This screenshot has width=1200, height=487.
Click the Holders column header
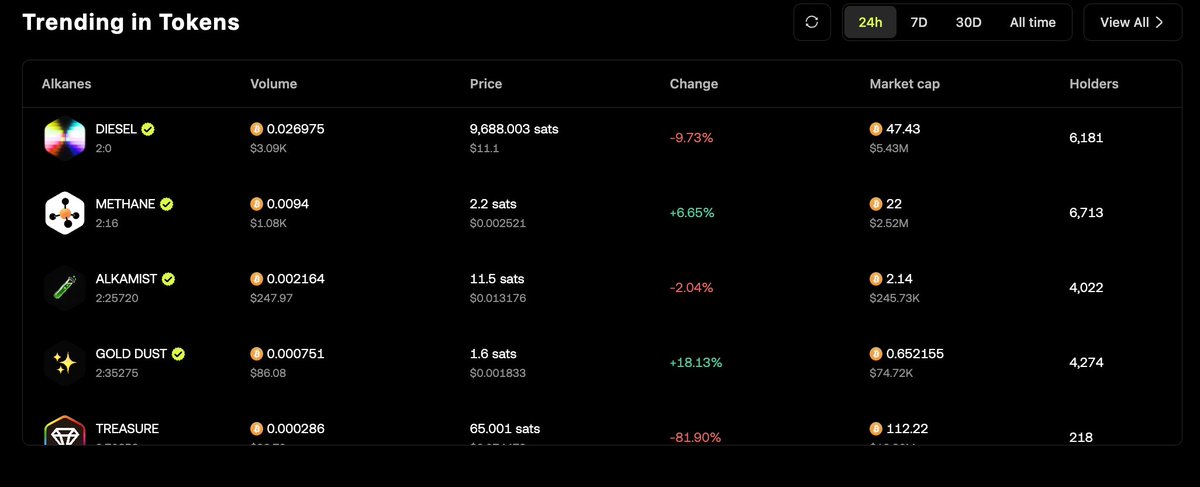pyautogui.click(x=1093, y=84)
